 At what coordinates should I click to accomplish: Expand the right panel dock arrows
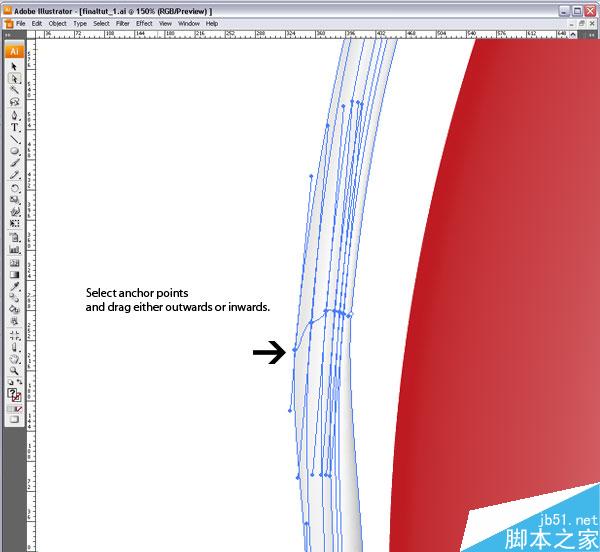(592, 34)
